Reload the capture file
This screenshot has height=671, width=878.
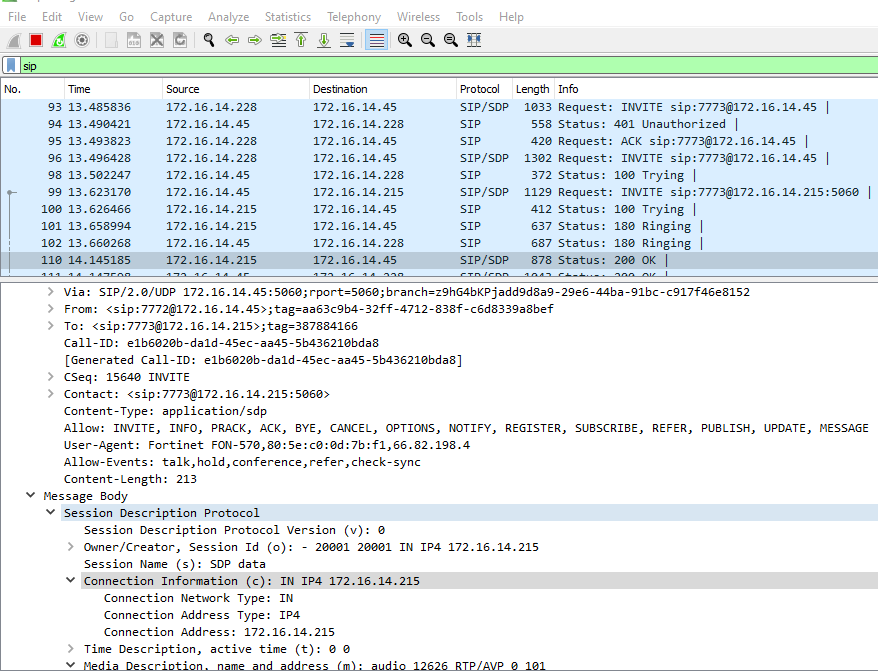pos(180,40)
